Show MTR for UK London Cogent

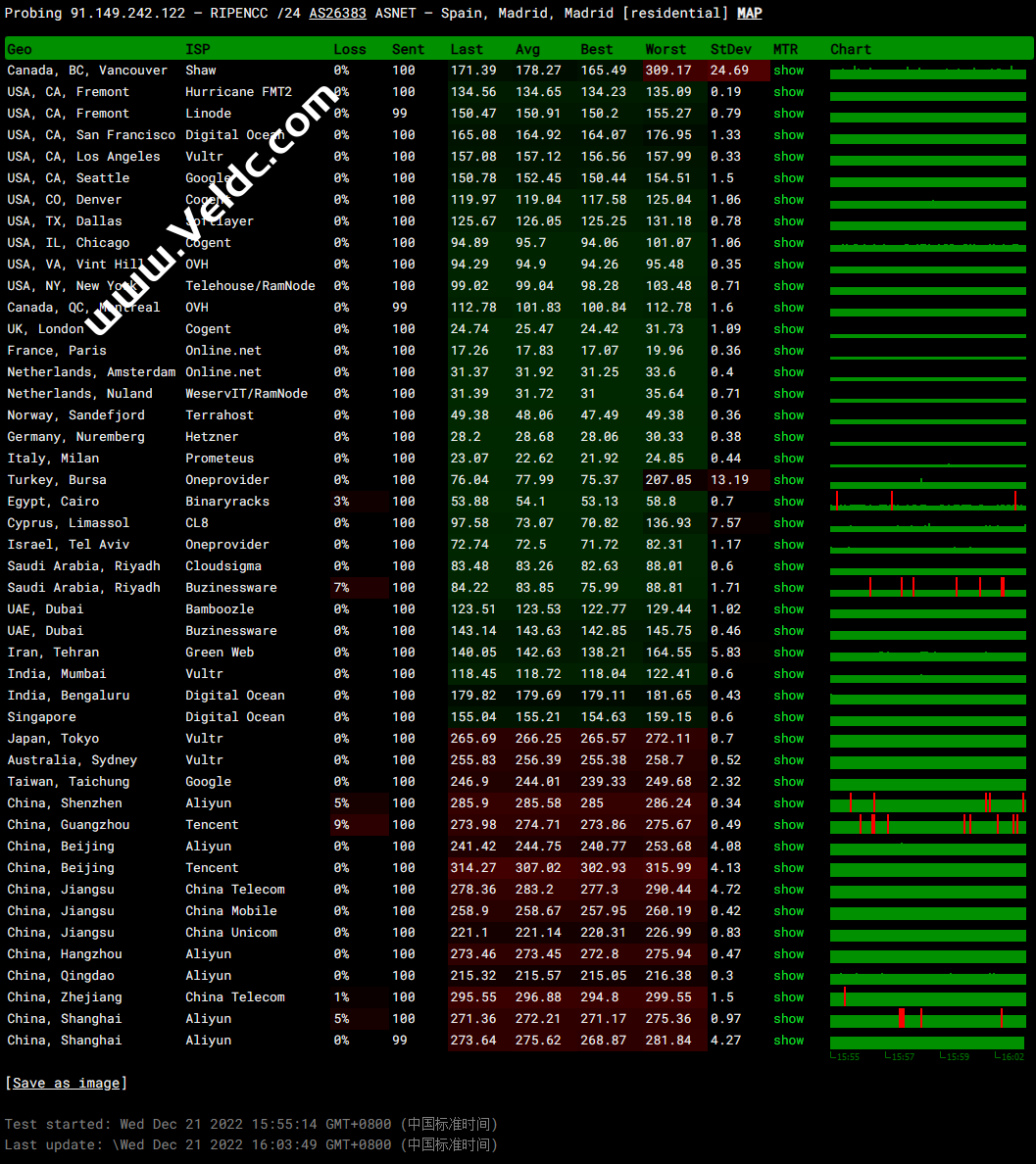[788, 329]
